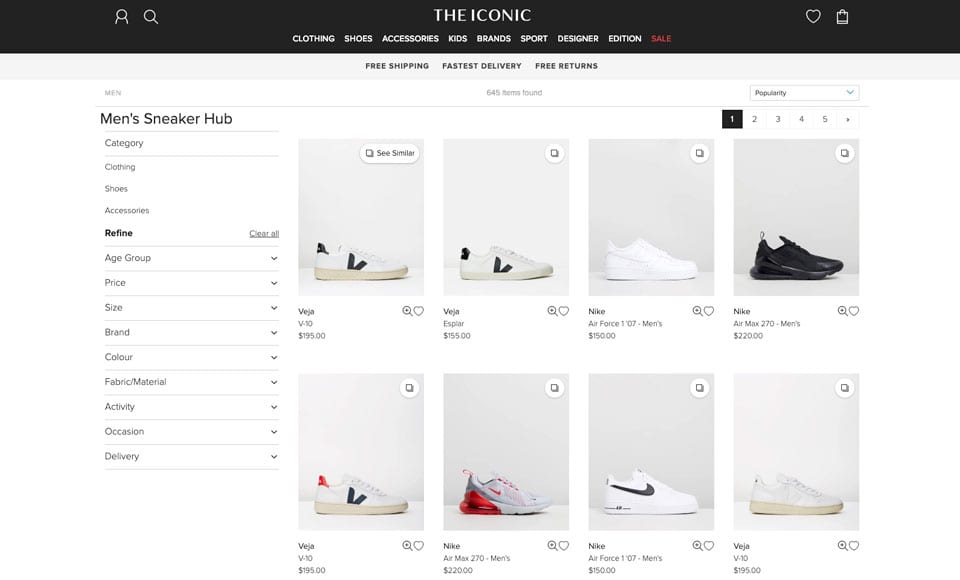The width and height of the screenshot is (960, 580).
Task: Toggle wishlist heart for Veja Esplar
Action: (x=564, y=311)
